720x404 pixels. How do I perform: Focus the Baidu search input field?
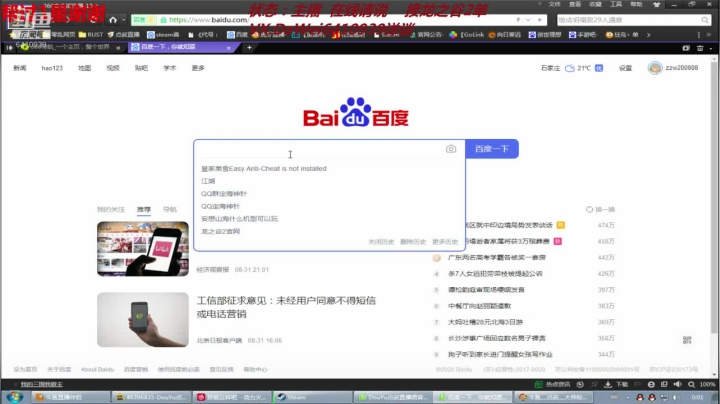(319, 149)
